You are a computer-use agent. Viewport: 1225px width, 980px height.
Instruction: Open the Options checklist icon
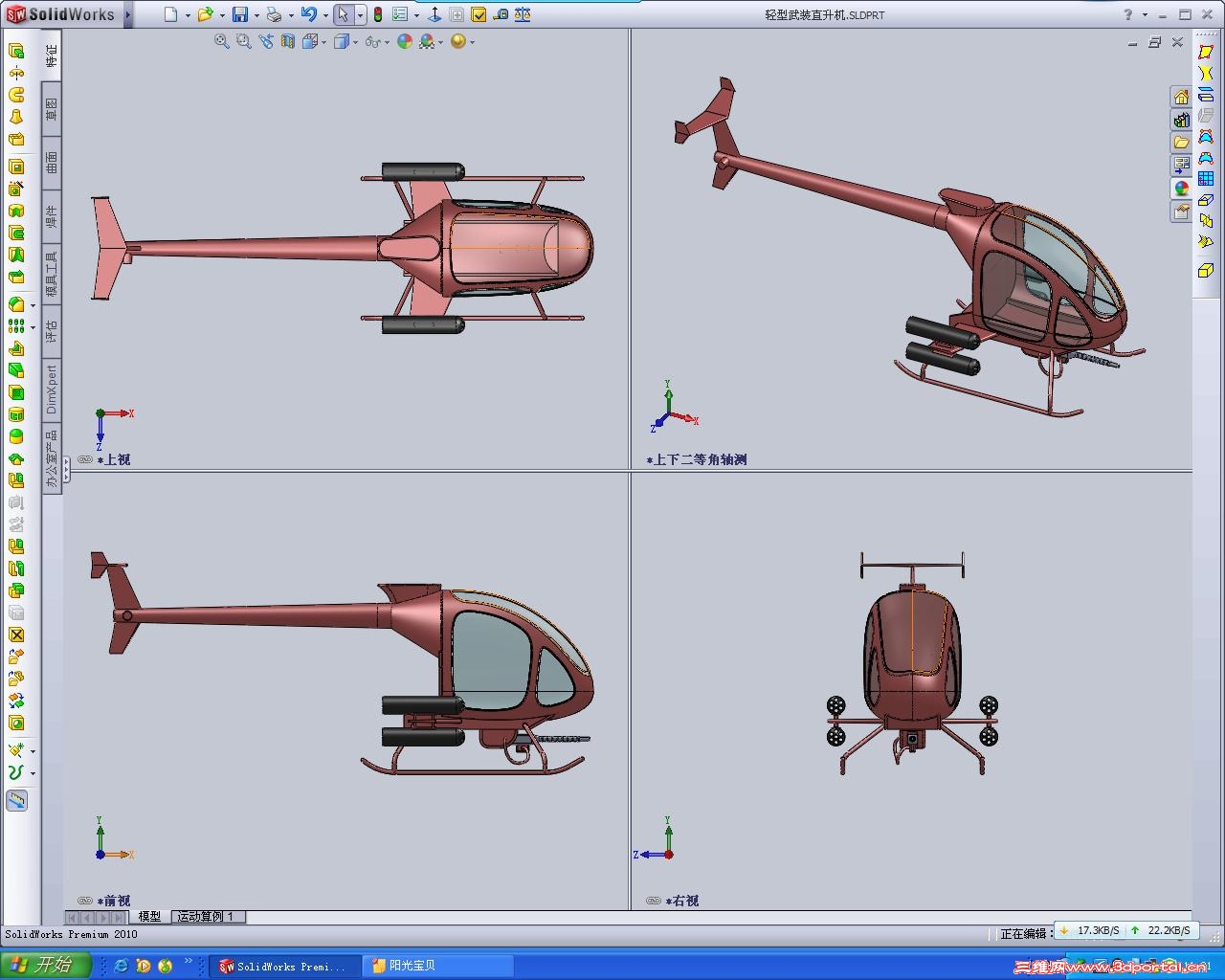coord(400,14)
